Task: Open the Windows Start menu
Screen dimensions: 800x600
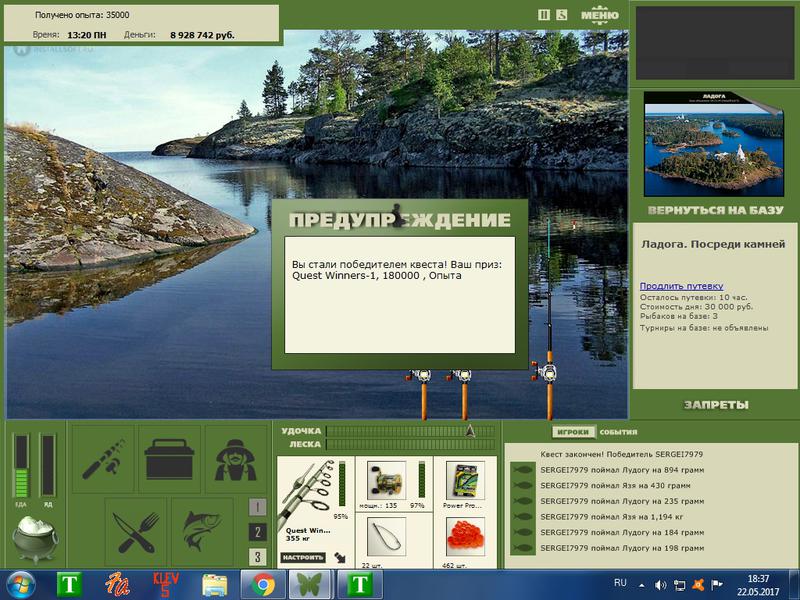Action: [21, 585]
